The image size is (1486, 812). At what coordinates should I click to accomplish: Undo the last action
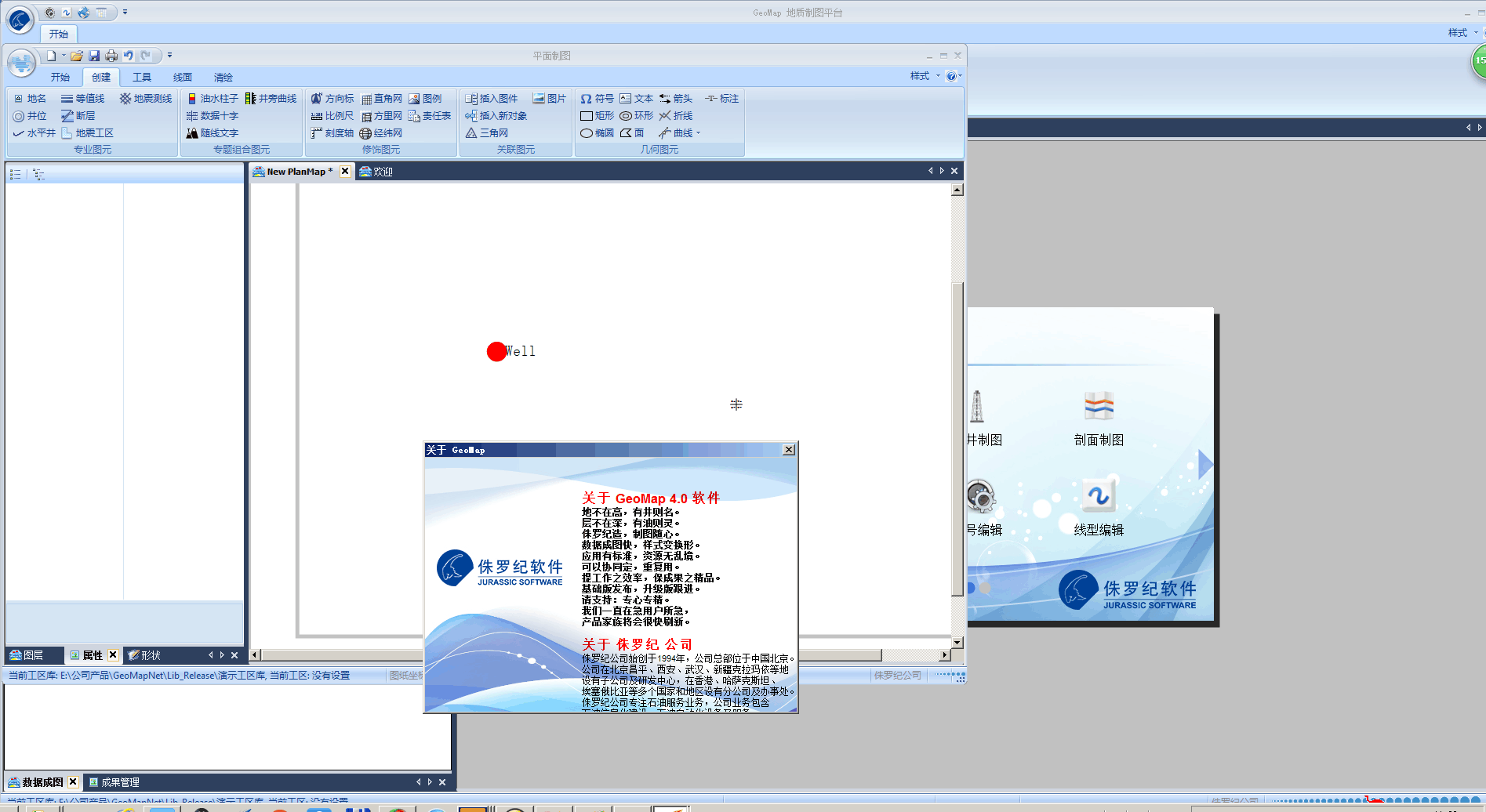[x=129, y=56]
